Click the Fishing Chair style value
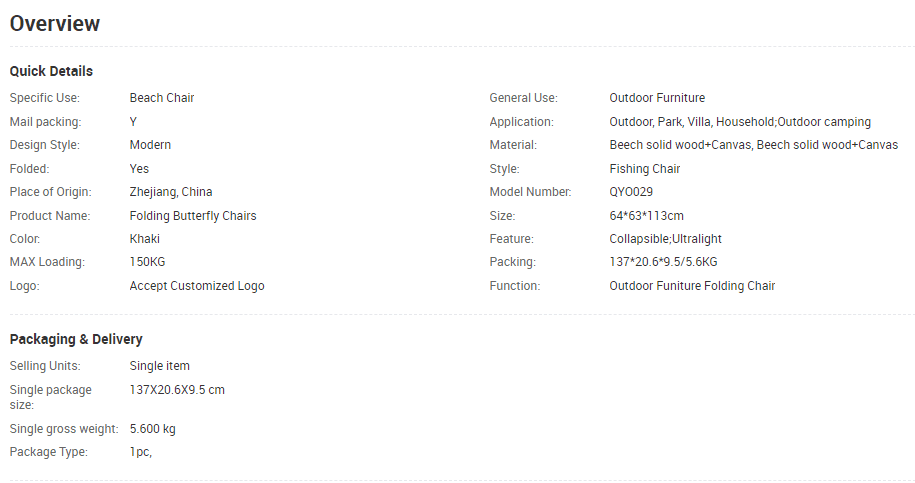Image resolution: width=915 pixels, height=483 pixels. coord(645,169)
